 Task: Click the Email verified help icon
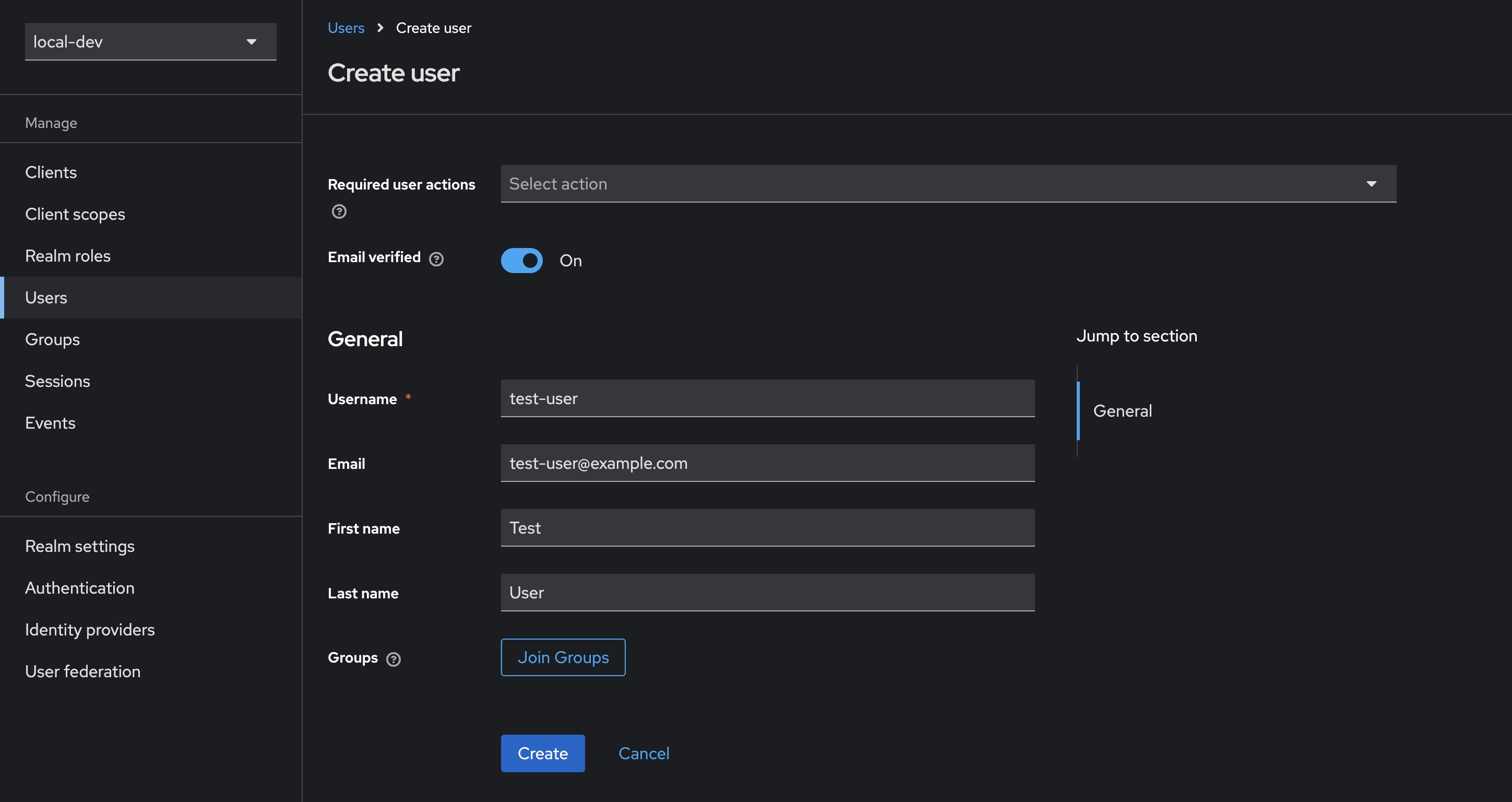436,259
